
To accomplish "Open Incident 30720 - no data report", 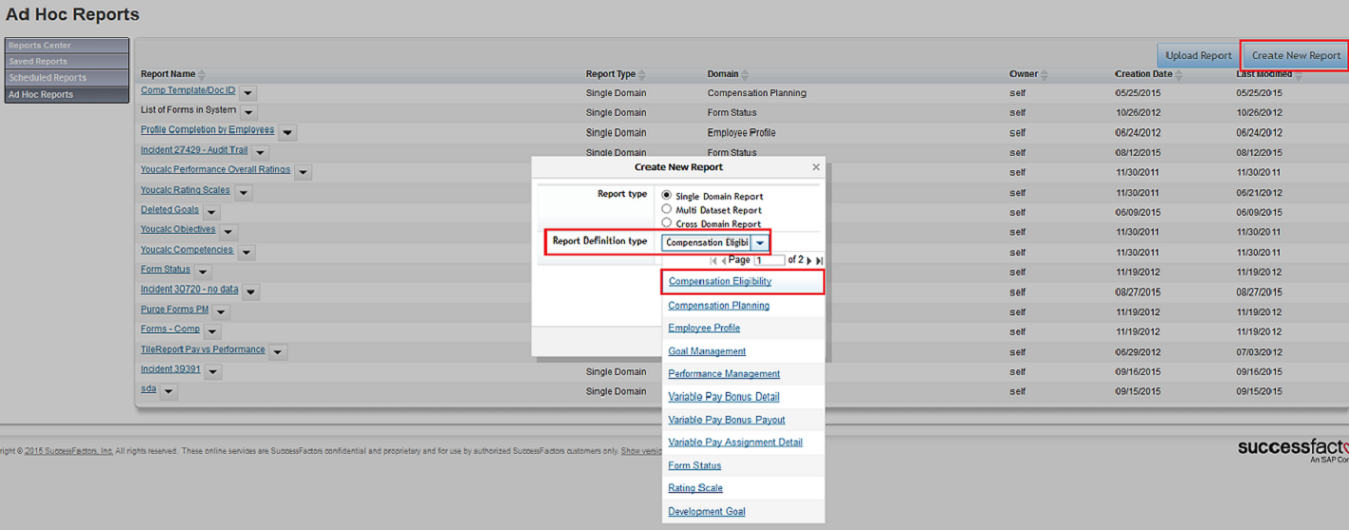I will coord(190,289).
